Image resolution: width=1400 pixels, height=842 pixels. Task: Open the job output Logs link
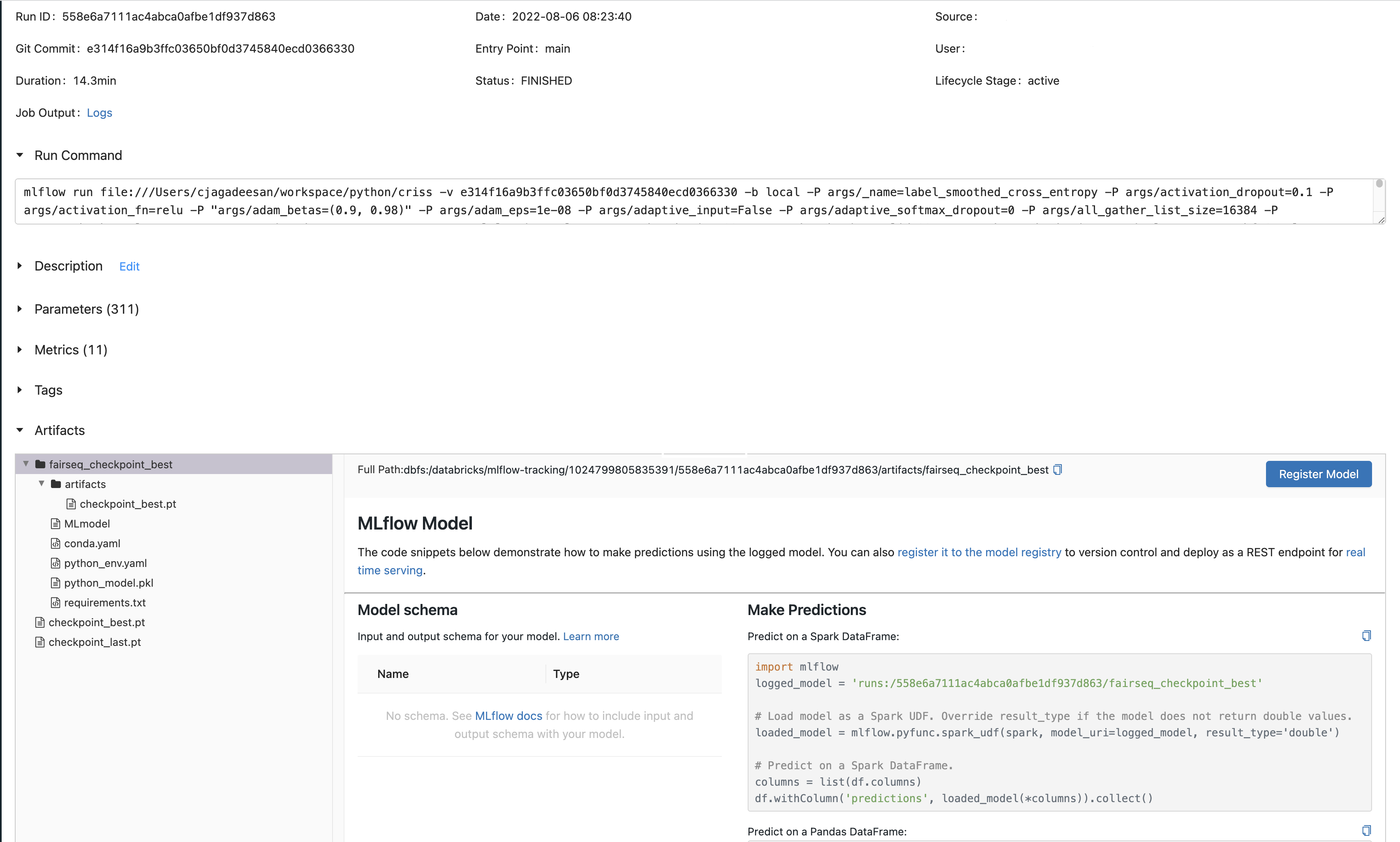pos(99,113)
